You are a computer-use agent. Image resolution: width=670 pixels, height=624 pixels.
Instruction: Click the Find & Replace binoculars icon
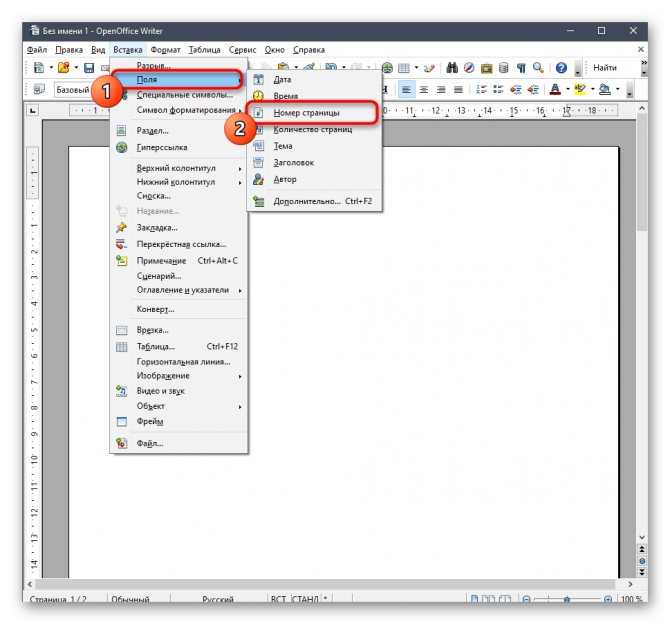tap(452, 68)
